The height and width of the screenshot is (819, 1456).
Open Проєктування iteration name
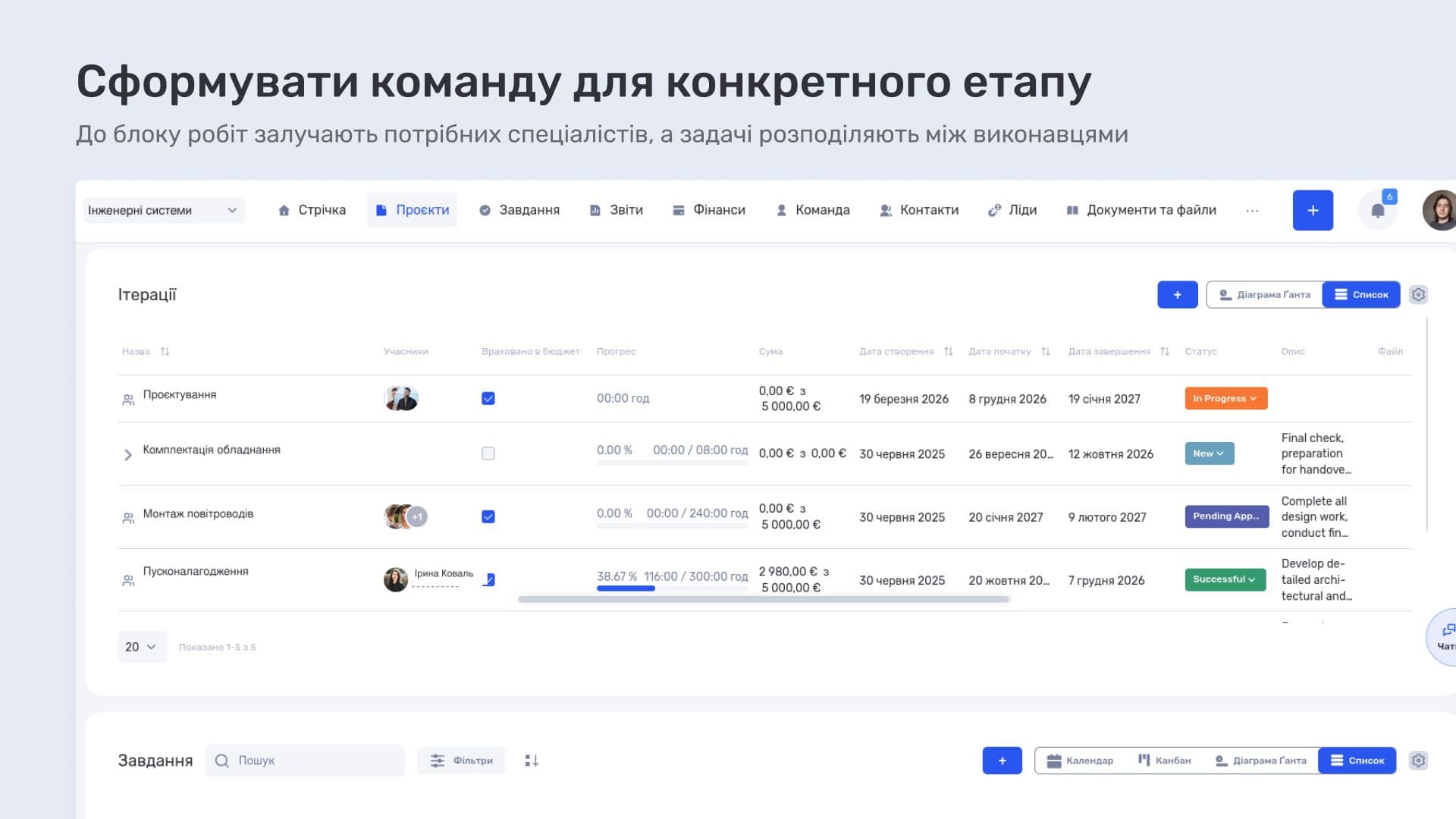point(180,395)
